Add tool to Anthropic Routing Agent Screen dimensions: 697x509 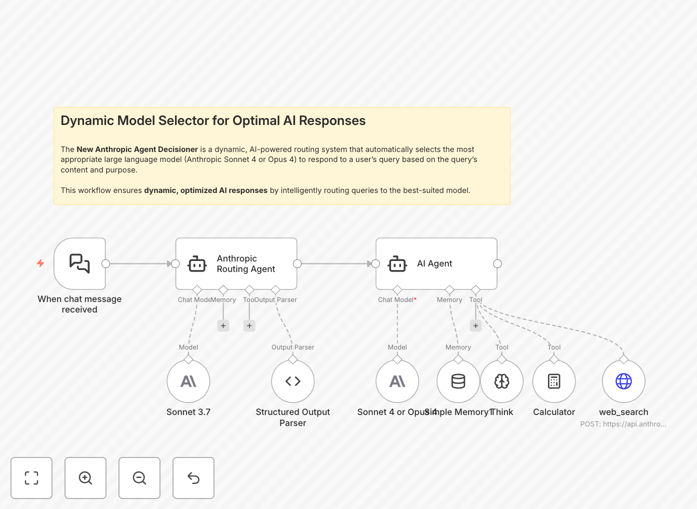pos(249,326)
